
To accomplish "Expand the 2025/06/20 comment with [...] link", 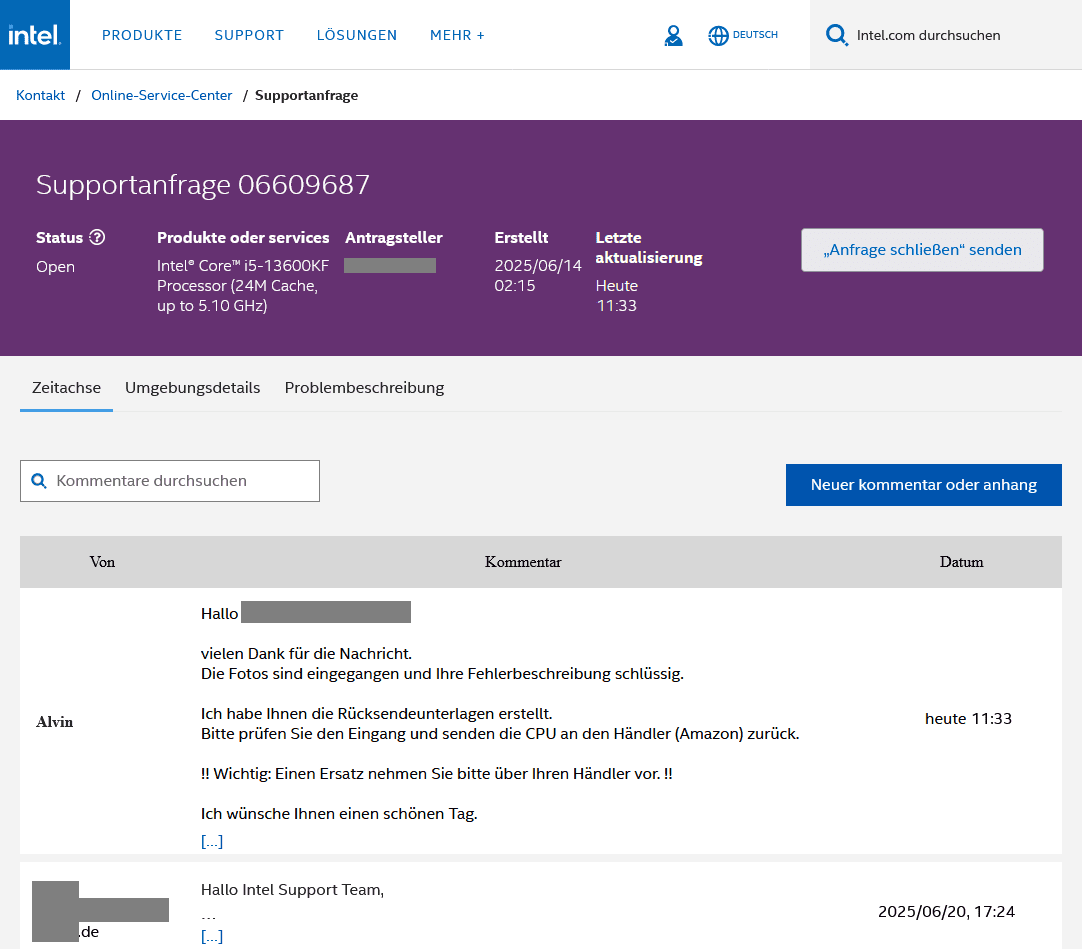I will (212, 937).
